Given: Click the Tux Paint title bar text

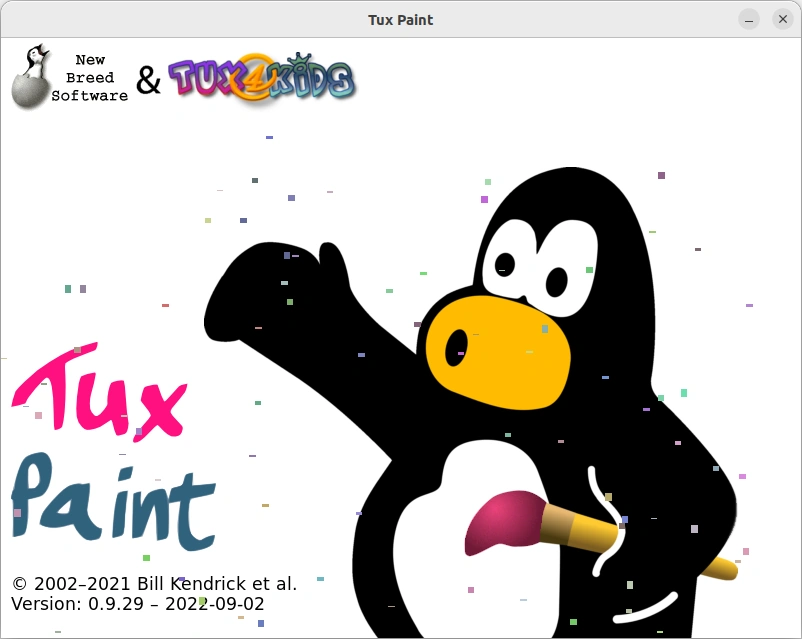Looking at the screenshot, I should click(x=401, y=19).
